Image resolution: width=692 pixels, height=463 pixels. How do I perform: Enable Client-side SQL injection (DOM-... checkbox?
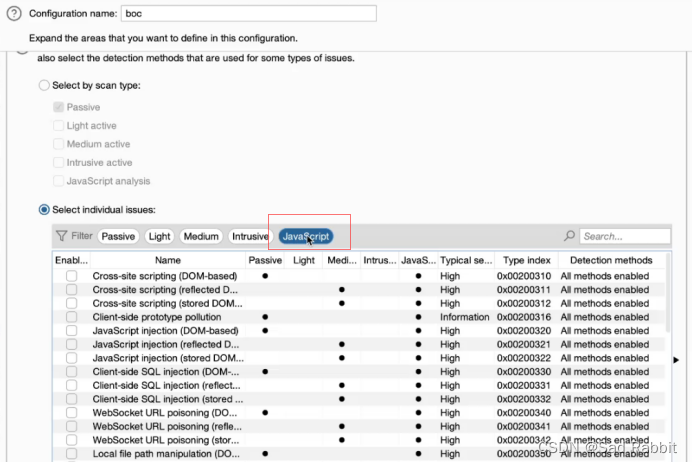point(71,372)
